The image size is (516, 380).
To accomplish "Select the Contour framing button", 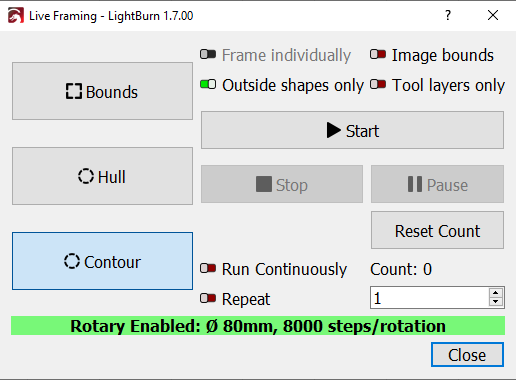I will pos(102,261).
